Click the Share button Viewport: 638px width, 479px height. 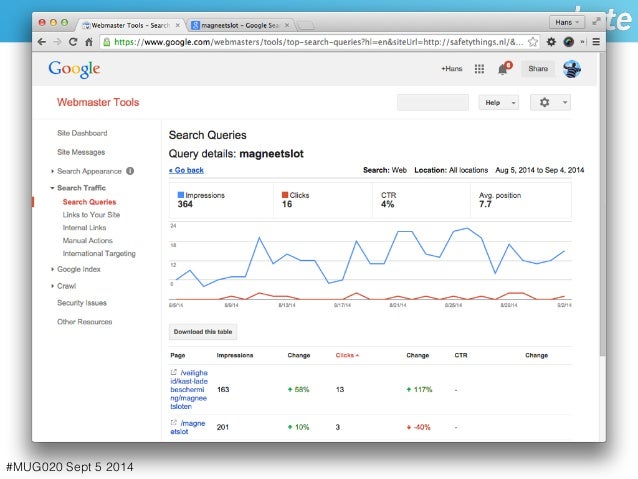coord(538,69)
